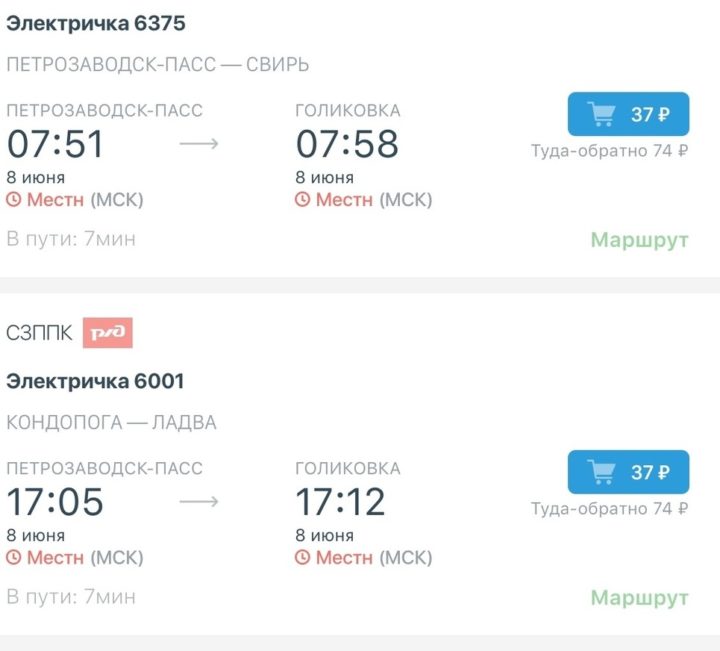The image size is (720, 651).
Task: Select Электричка 6375 title
Action: coord(96,23)
